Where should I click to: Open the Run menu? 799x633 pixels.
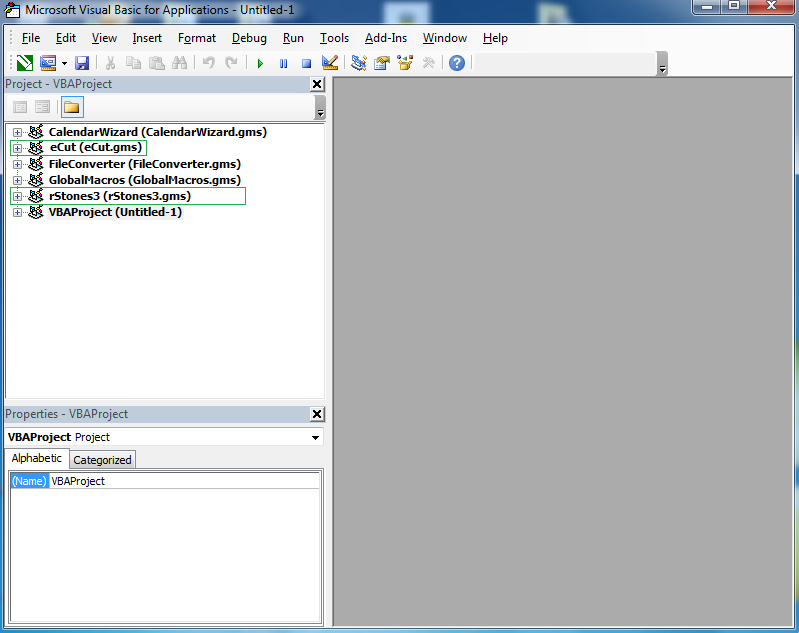[x=293, y=38]
